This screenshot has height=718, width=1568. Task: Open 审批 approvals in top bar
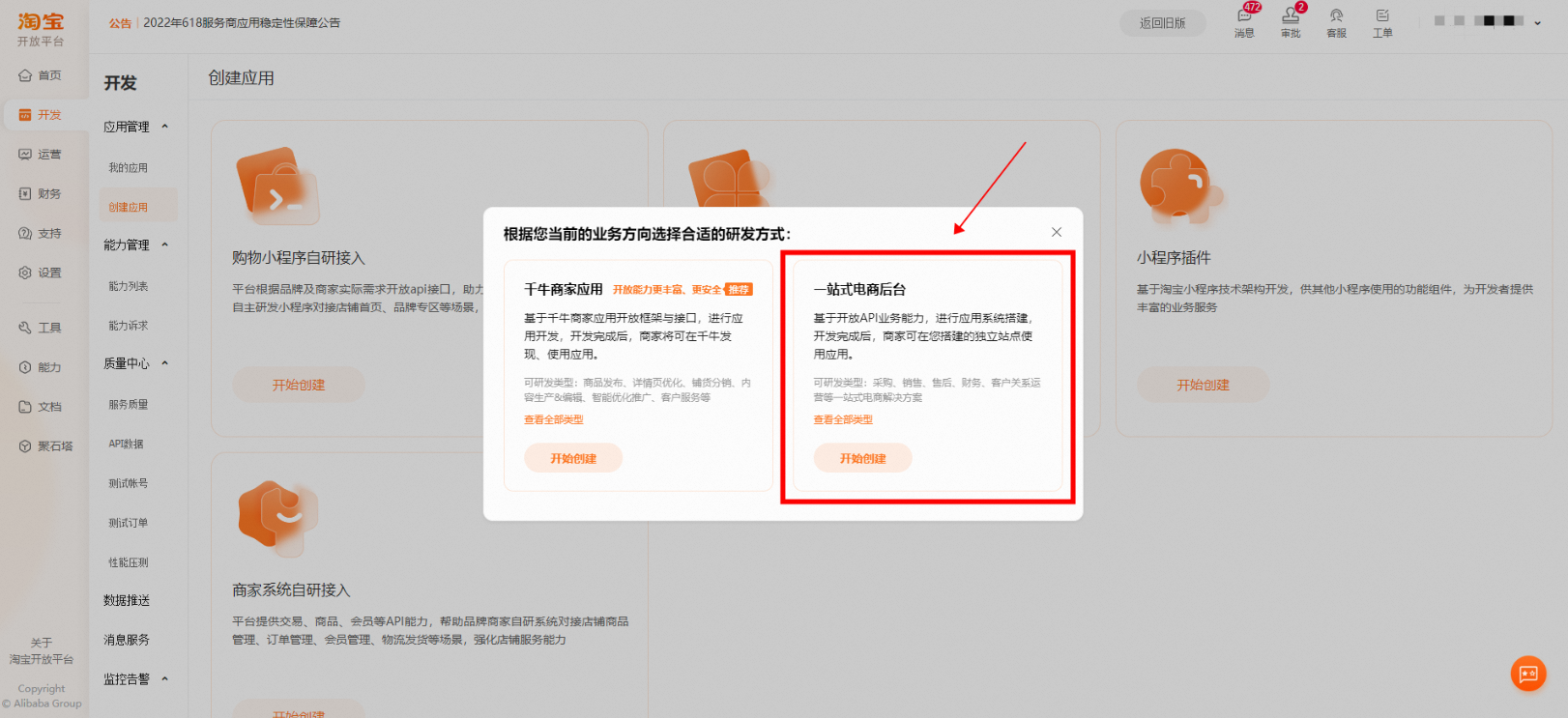[1291, 21]
